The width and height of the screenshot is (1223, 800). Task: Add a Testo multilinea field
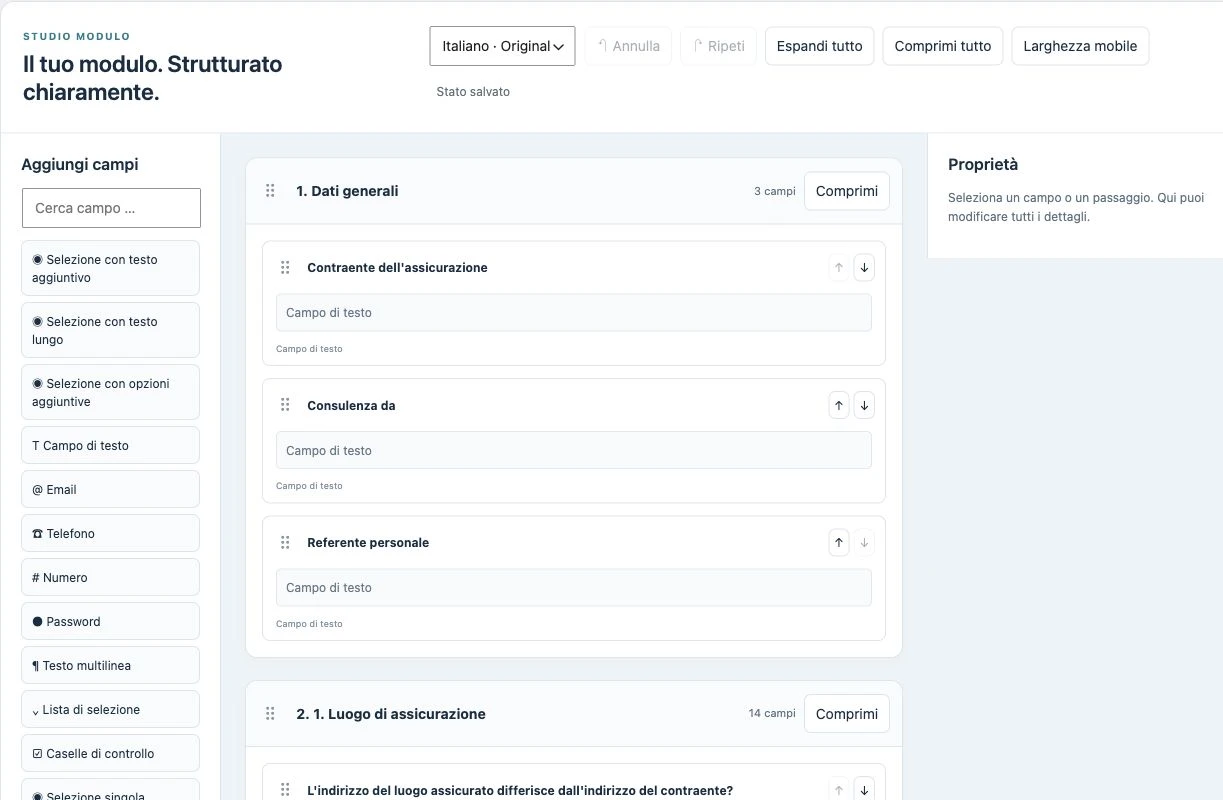(110, 666)
